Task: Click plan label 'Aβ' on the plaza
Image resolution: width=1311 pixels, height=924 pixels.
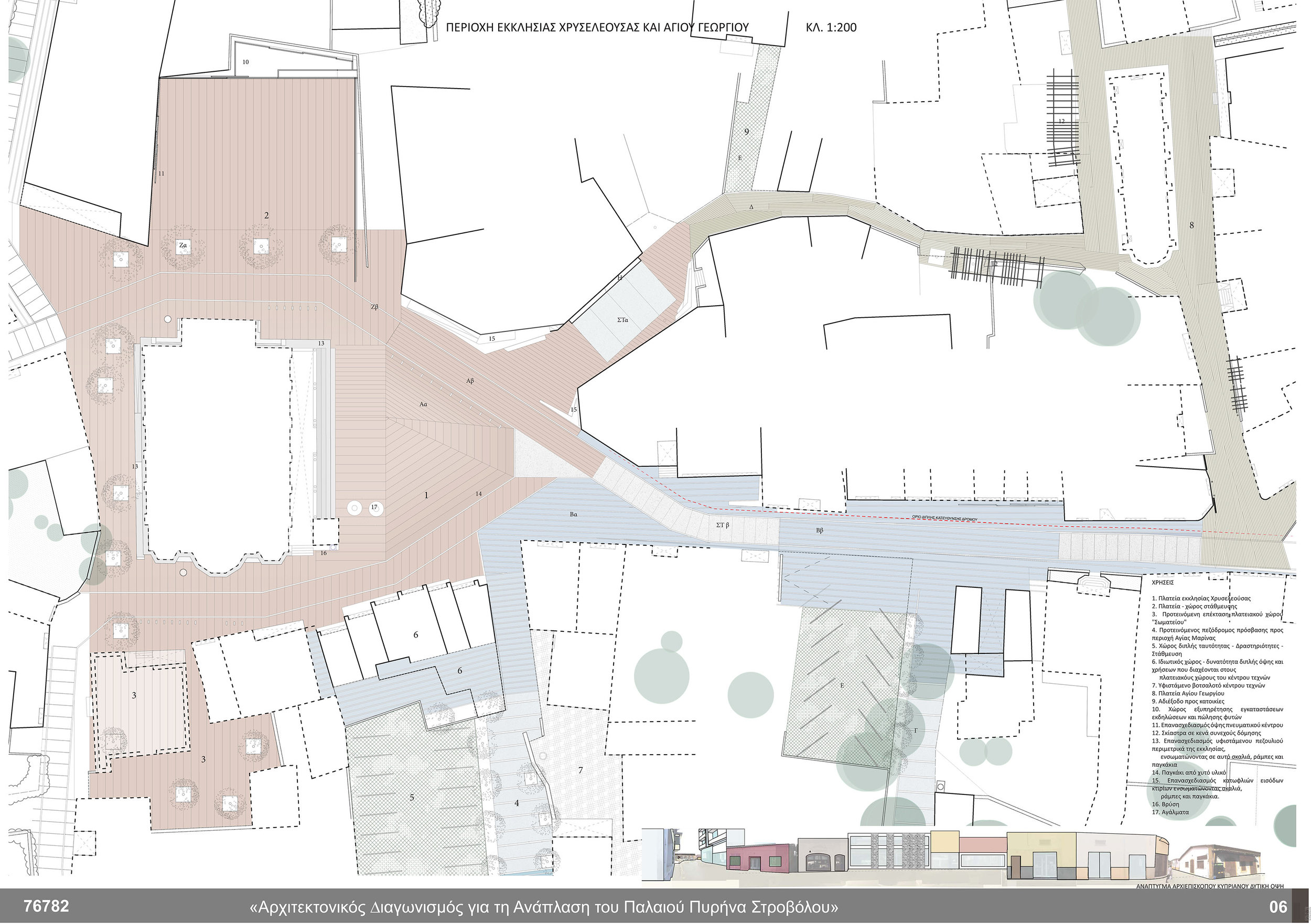Action: pyautogui.click(x=470, y=381)
